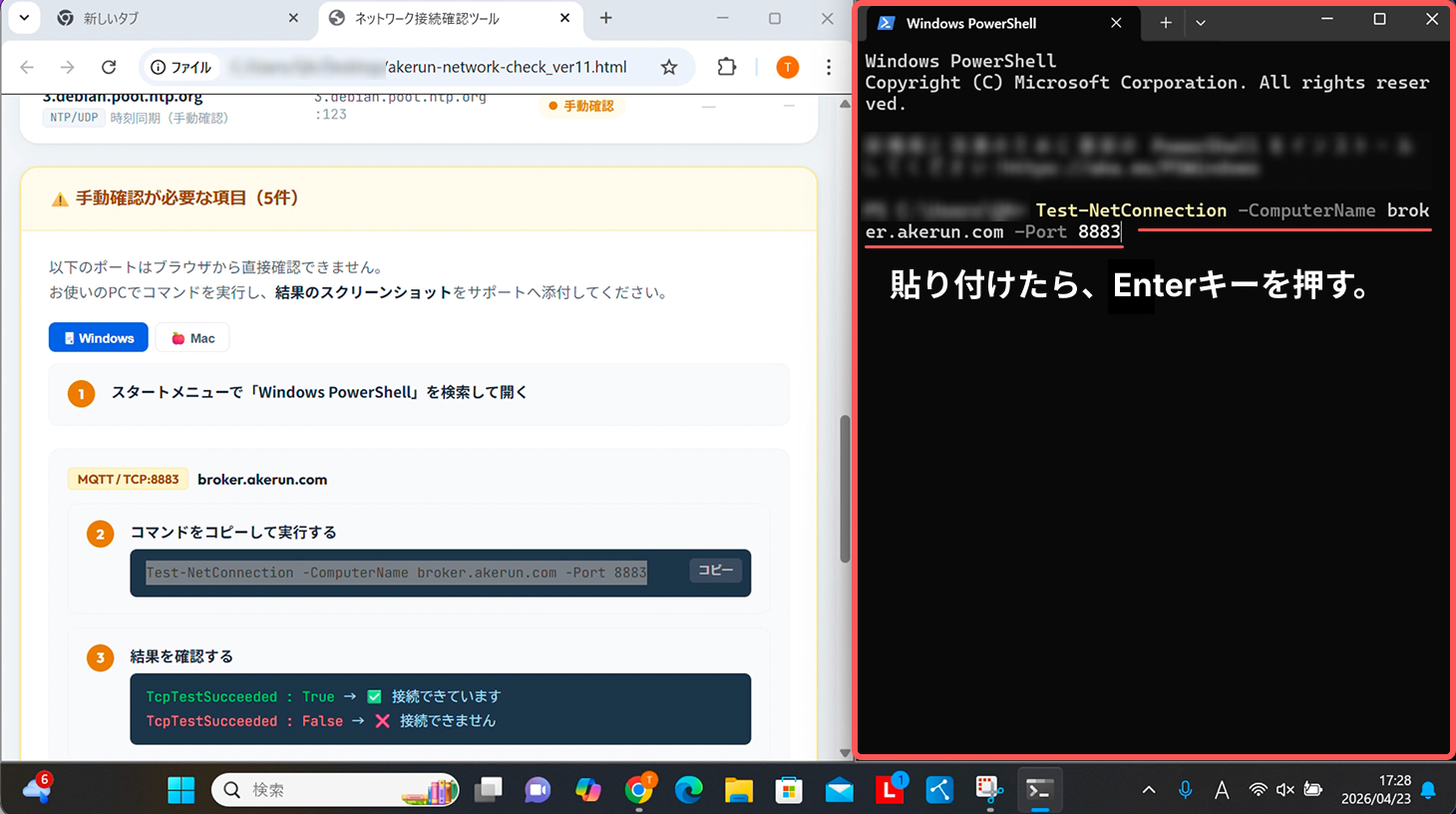This screenshot has height=814, width=1456.
Task: Open the Wi-Fi network tray icon
Action: [x=1259, y=790]
